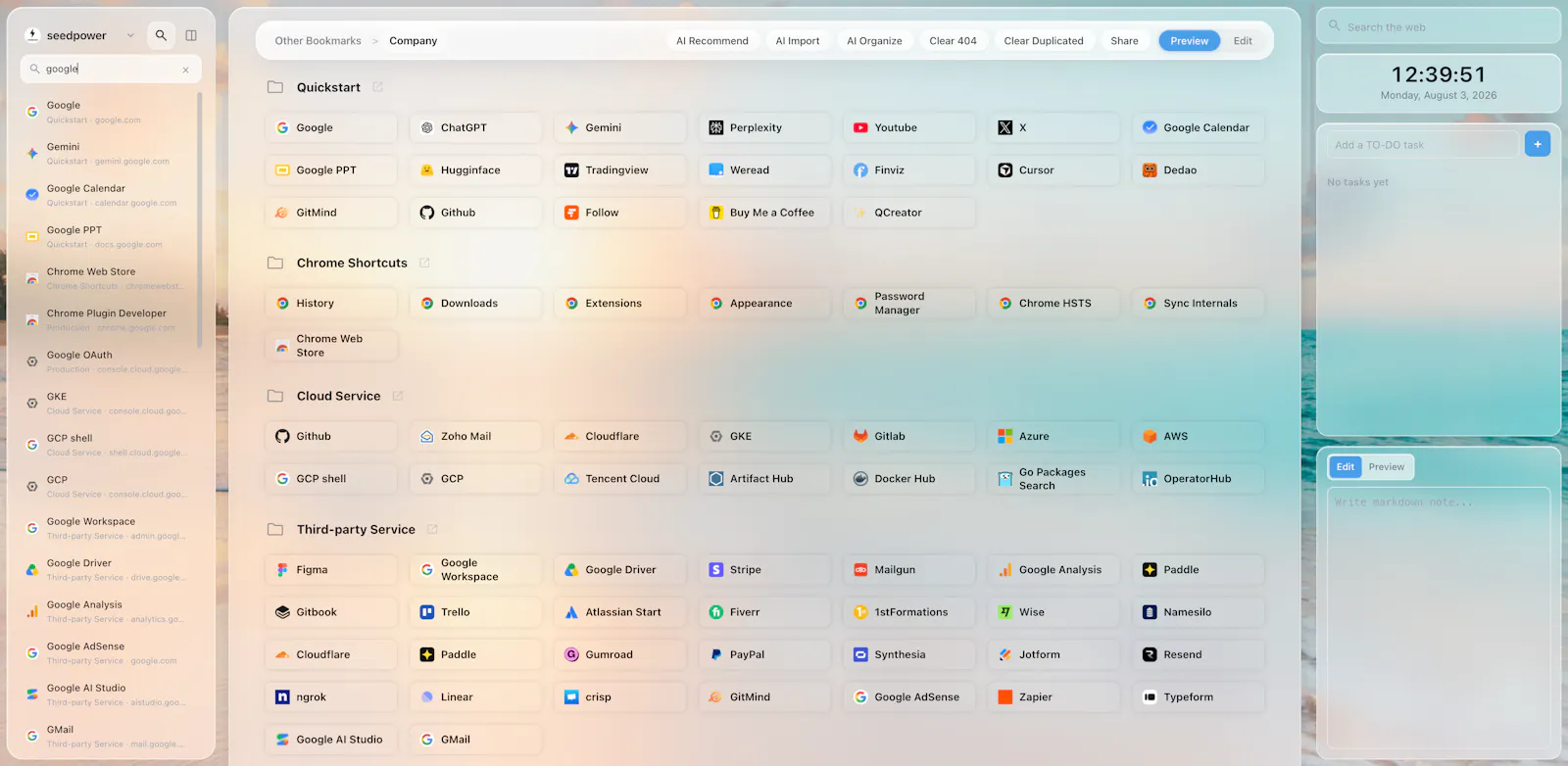Open the Atlassian Start bookmark
This screenshot has height=766, width=1568.
[x=620, y=612]
